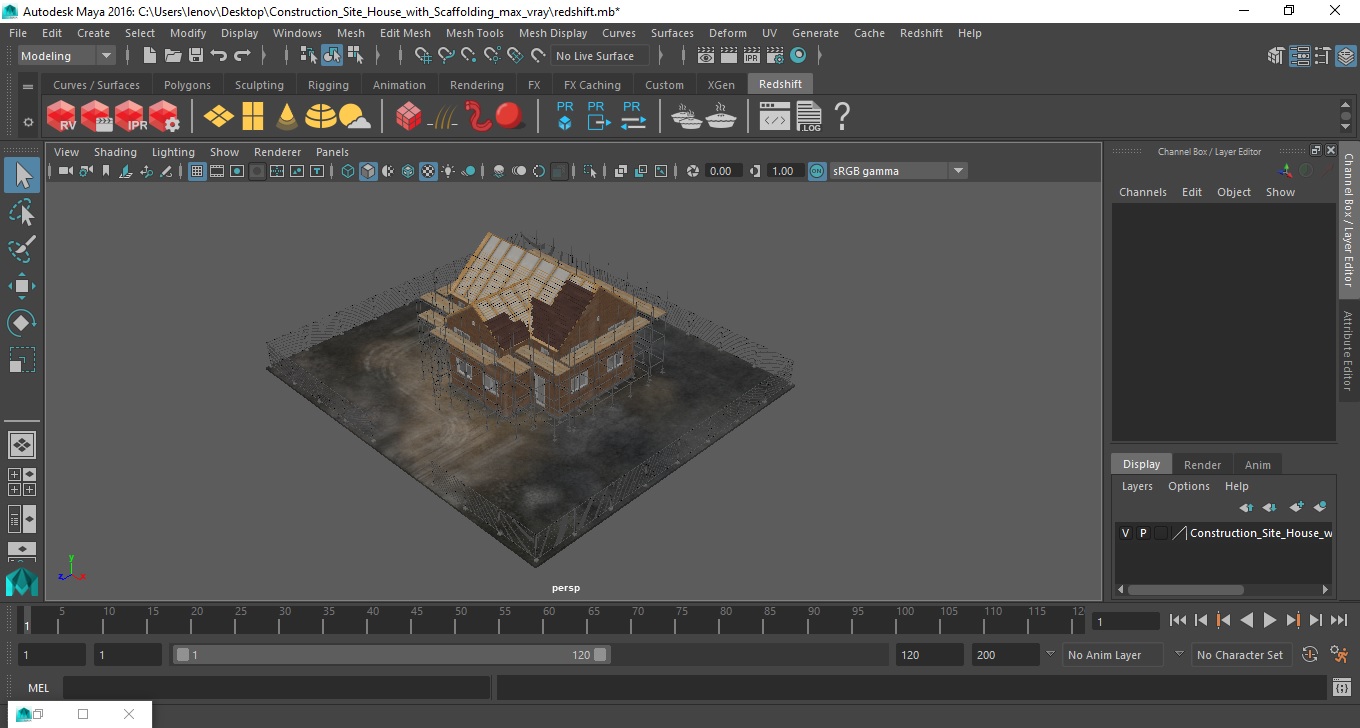This screenshot has width=1360, height=728.
Task: Pick the Rotate tool in the toolbox
Action: click(x=22, y=323)
